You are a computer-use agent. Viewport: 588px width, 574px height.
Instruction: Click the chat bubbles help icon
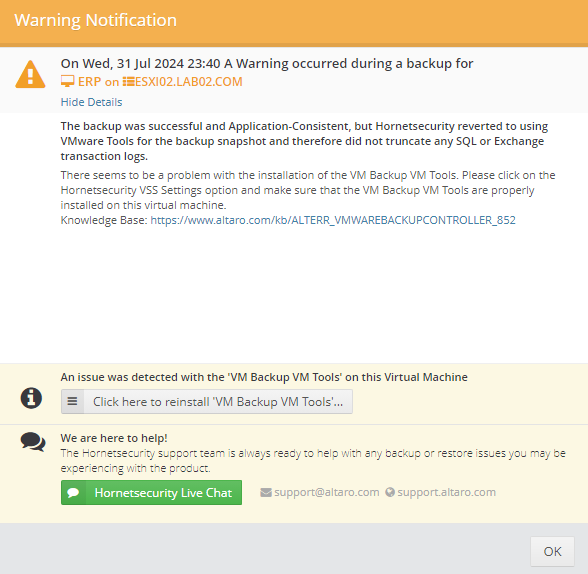click(x=33, y=442)
